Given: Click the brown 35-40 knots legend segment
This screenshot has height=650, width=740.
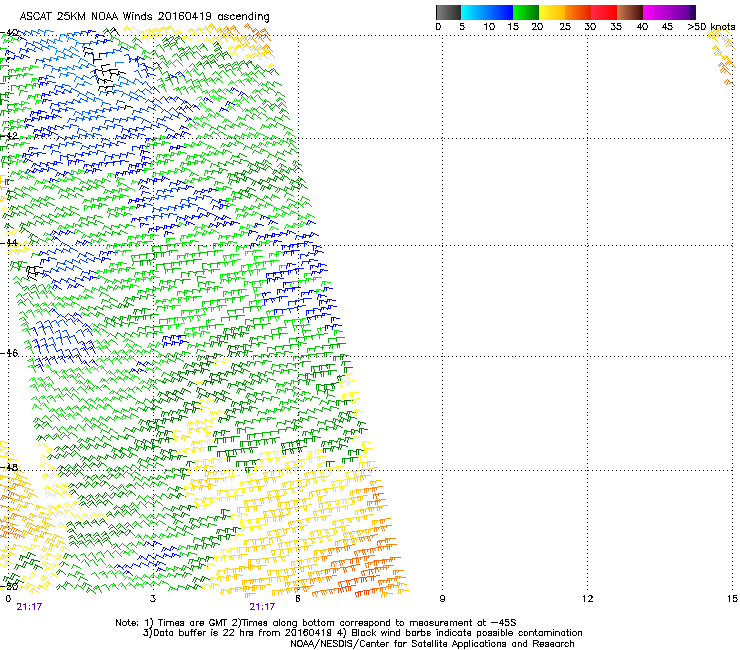Looking at the screenshot, I should click(630, 12).
